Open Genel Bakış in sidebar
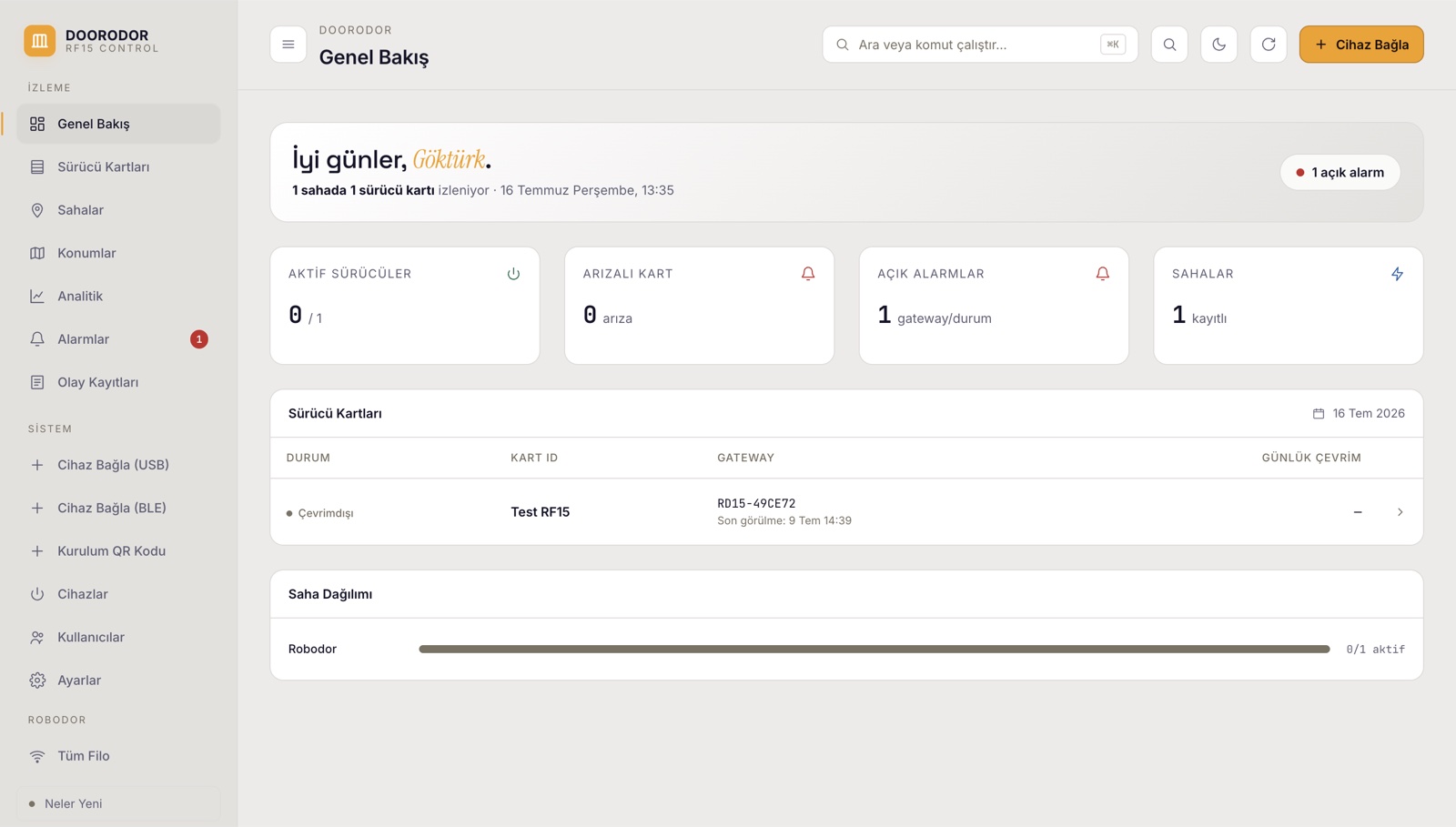The image size is (1456, 827). pyautogui.click(x=118, y=124)
